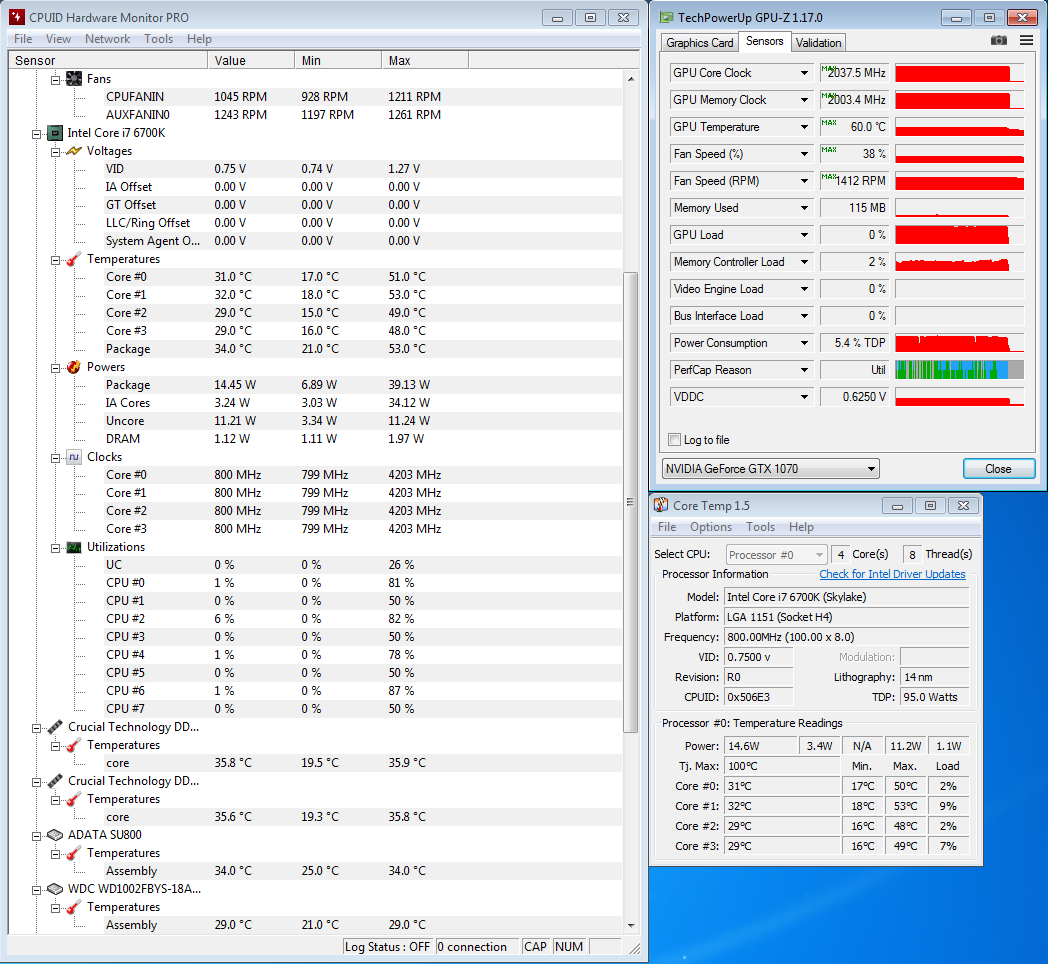Open the VDDC sensor dropdown

tap(805, 397)
